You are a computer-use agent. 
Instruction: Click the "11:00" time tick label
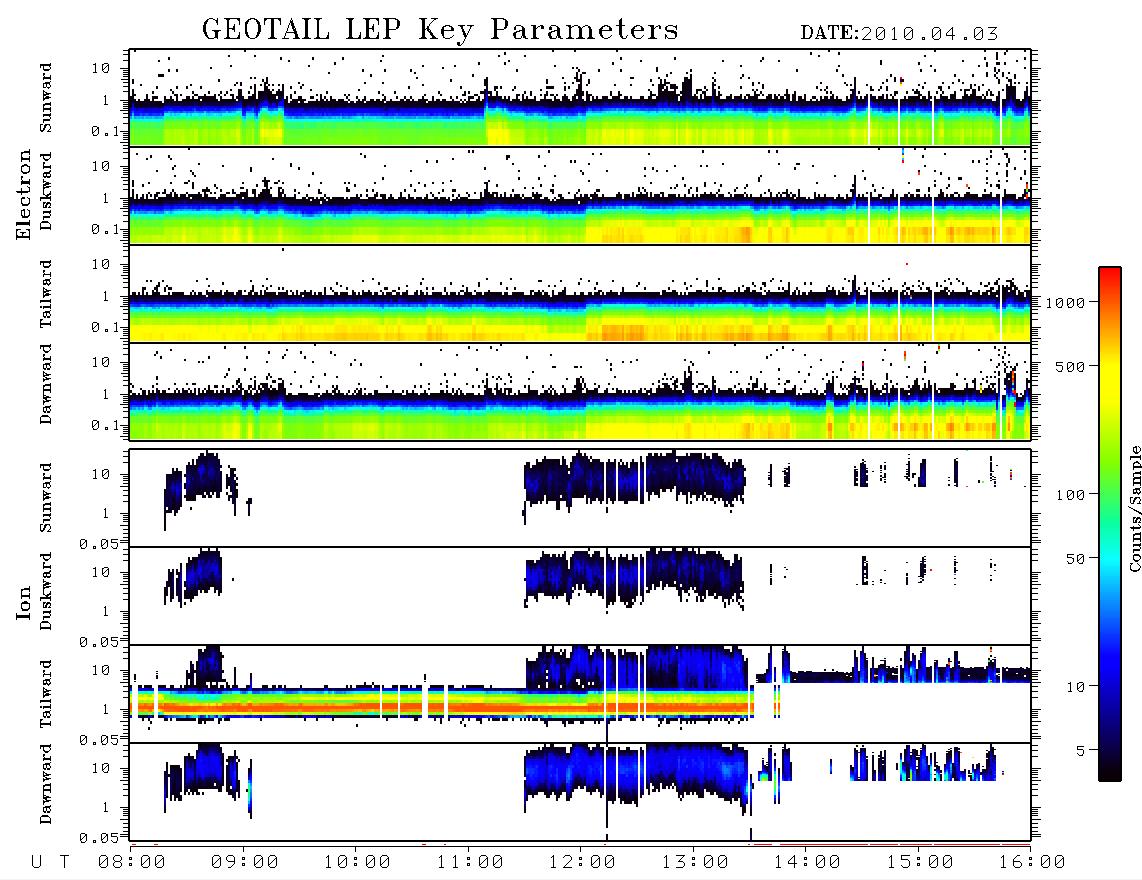click(x=470, y=863)
